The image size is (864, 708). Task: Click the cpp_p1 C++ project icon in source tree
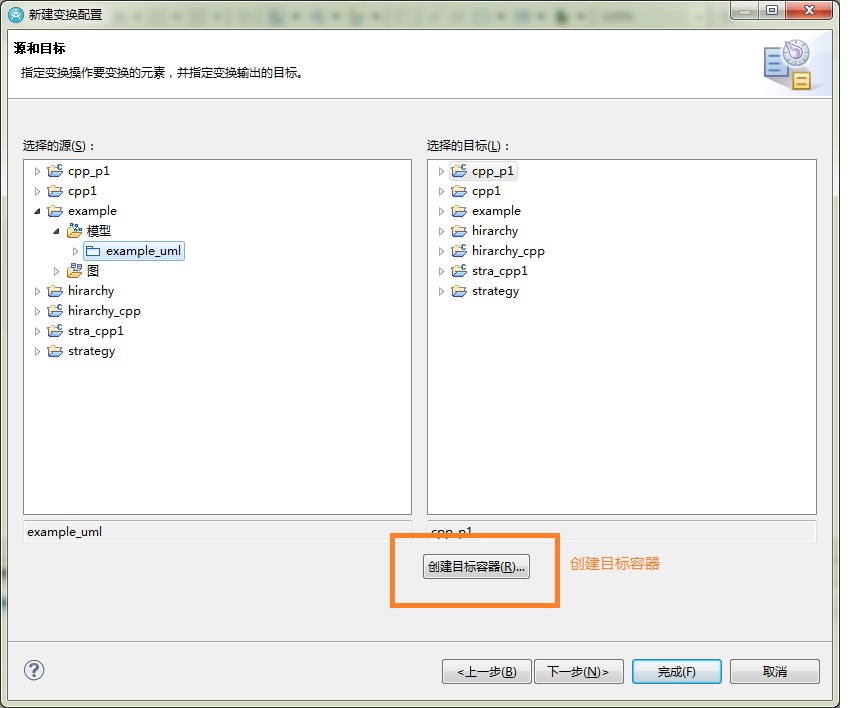tap(55, 170)
